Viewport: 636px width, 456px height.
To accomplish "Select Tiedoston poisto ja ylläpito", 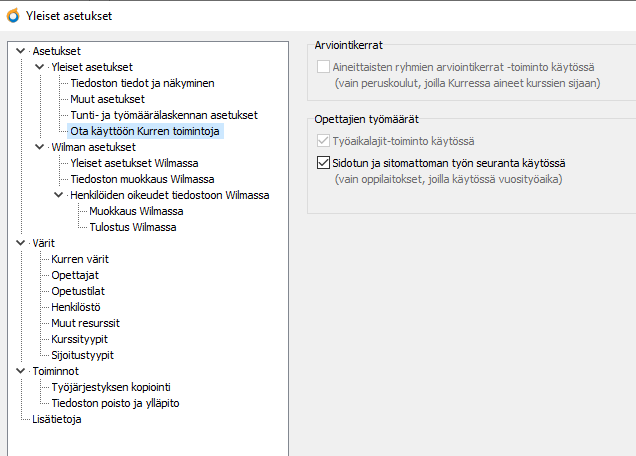I will [x=115, y=403].
